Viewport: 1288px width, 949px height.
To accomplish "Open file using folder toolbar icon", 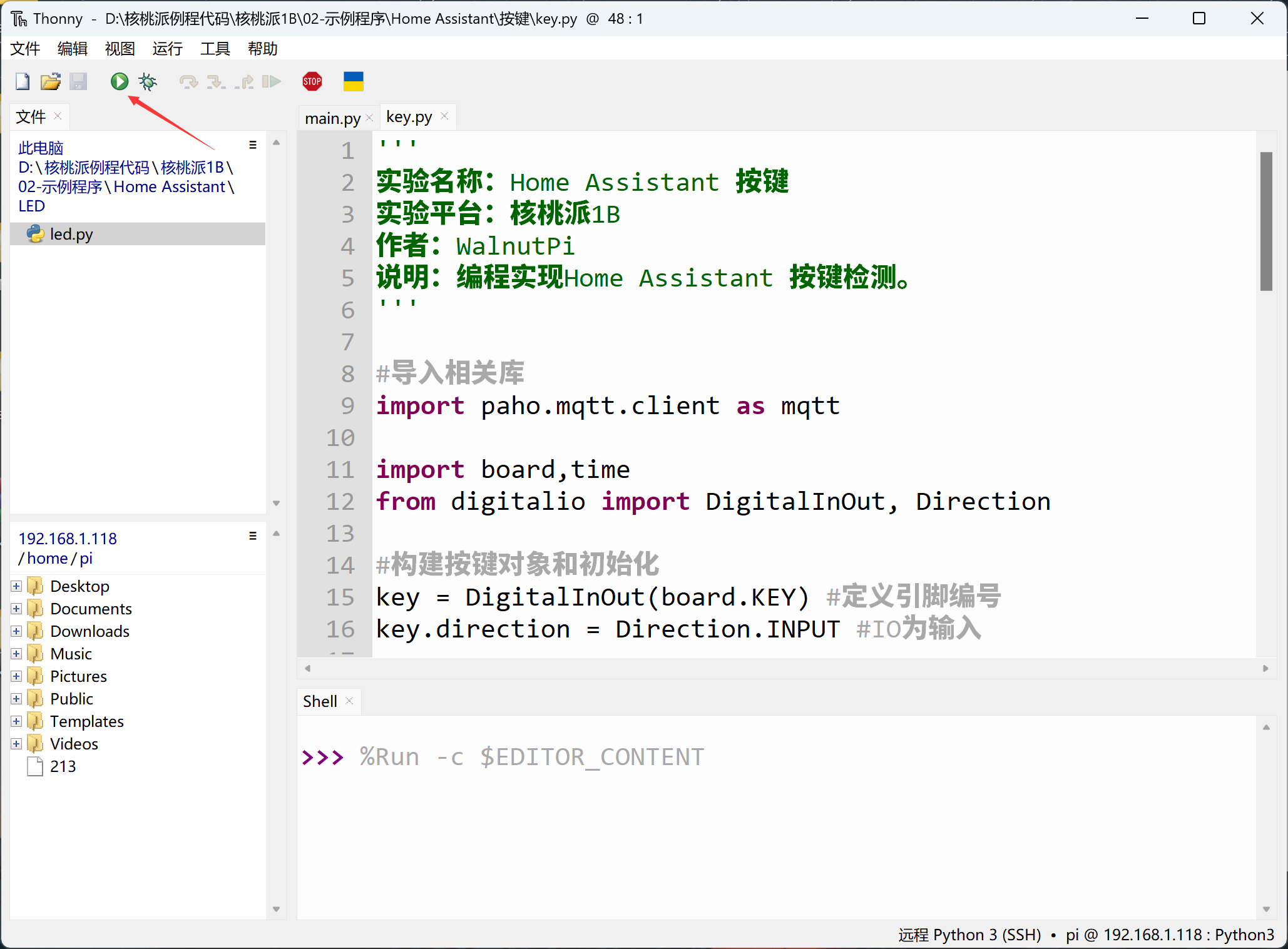I will click(x=50, y=81).
